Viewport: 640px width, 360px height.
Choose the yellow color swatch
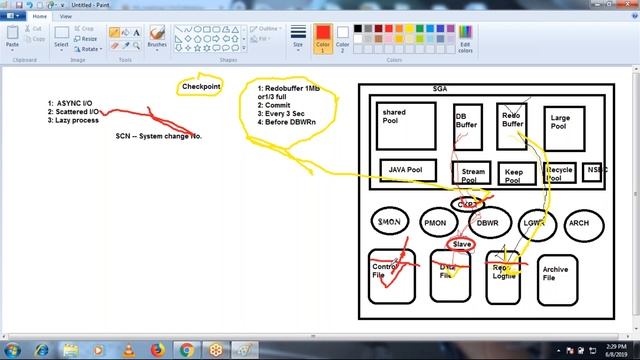click(x=409, y=29)
